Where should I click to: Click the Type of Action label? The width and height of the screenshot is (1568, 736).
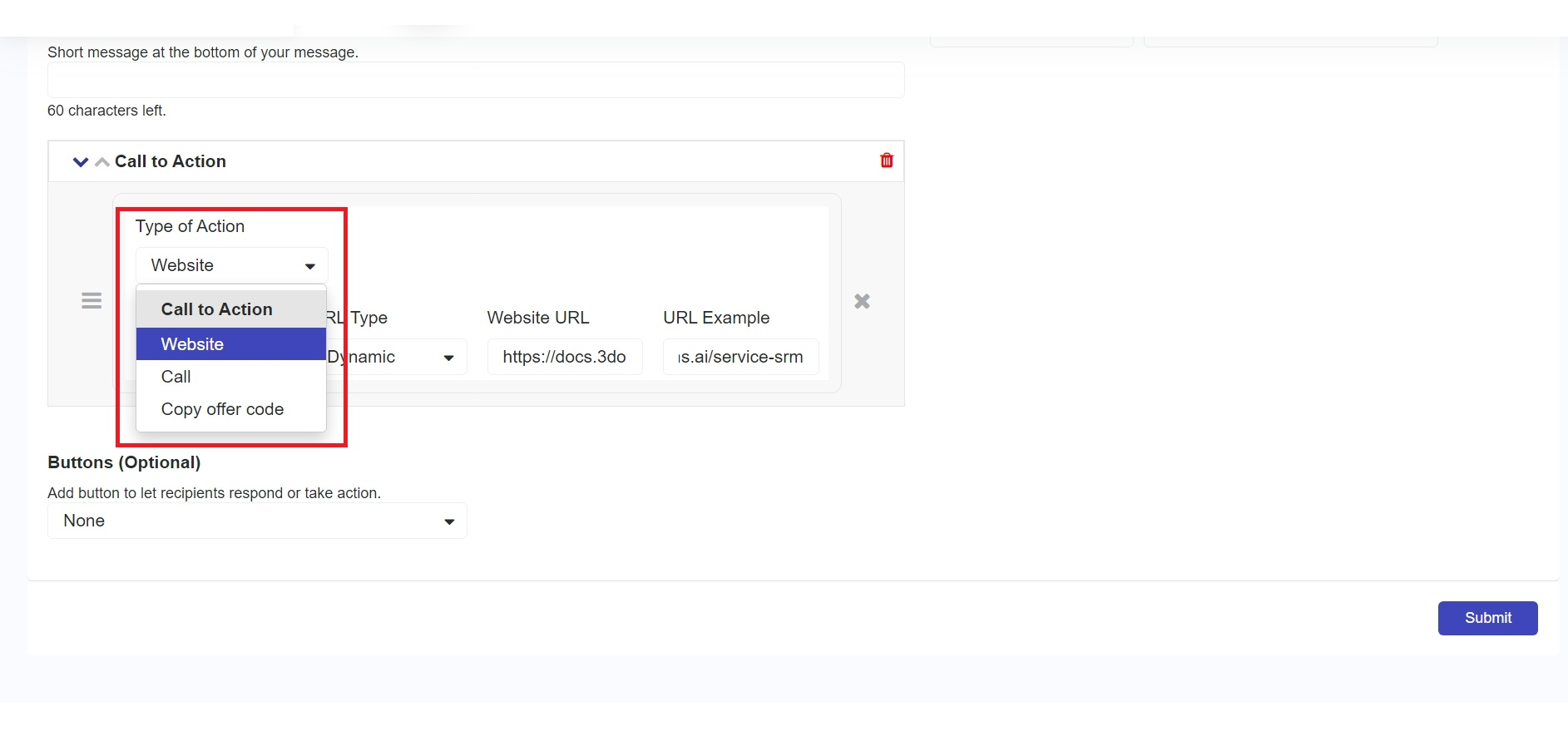[x=190, y=226]
